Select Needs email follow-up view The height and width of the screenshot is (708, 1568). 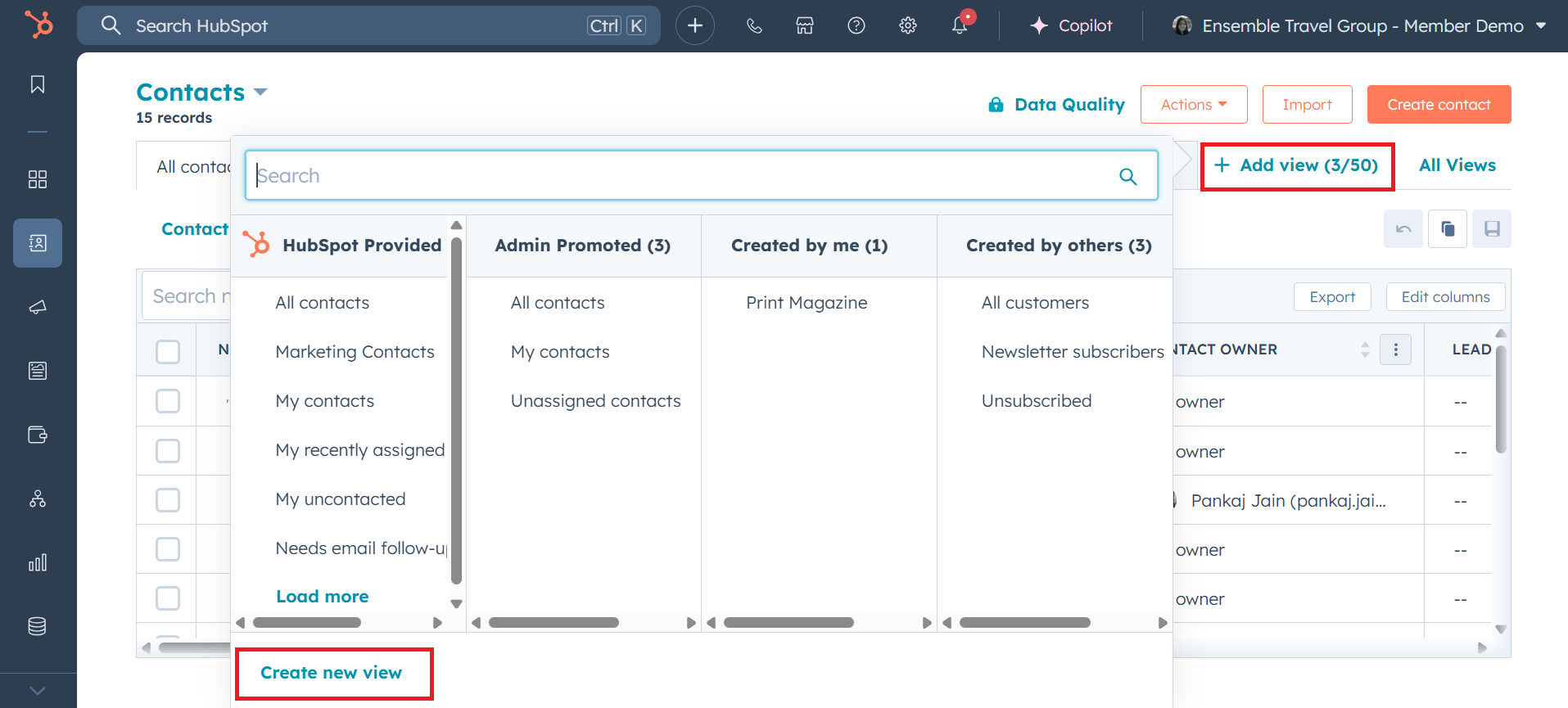pos(361,548)
